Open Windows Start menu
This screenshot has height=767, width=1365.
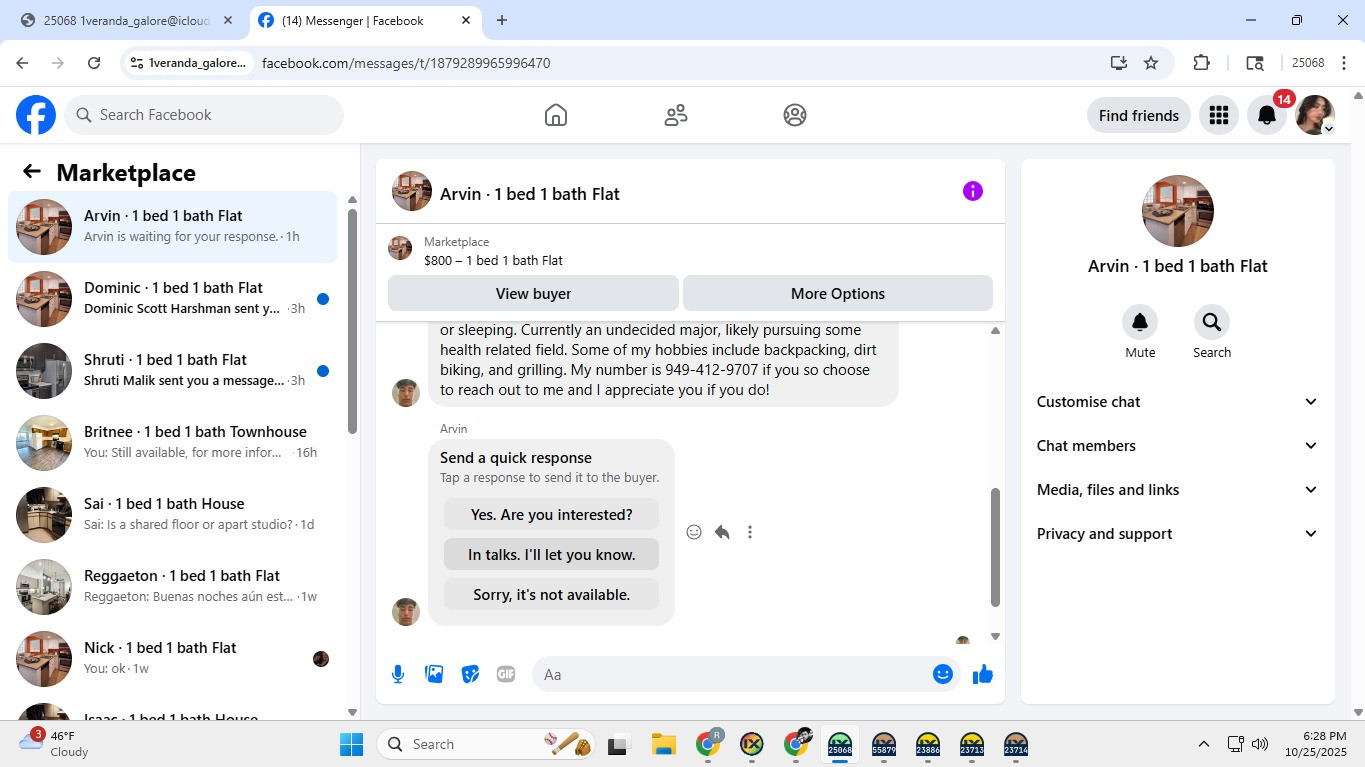click(x=352, y=744)
